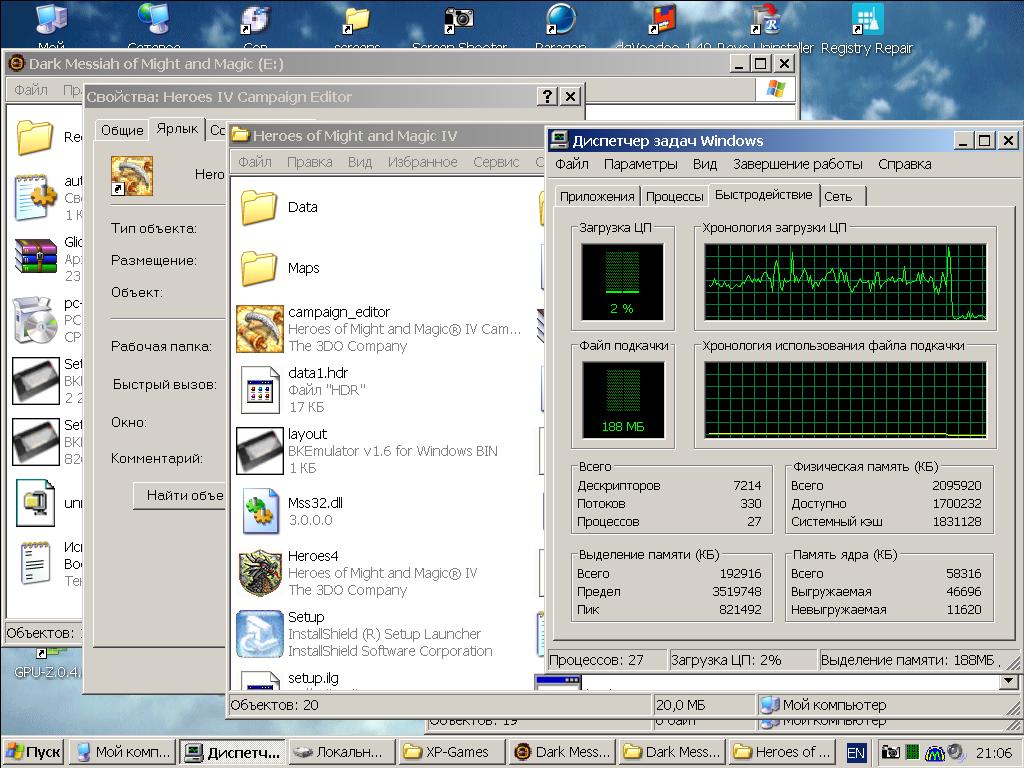Activate XP-Games taskbar button
Screen dimensions: 1024x768
pos(447,752)
